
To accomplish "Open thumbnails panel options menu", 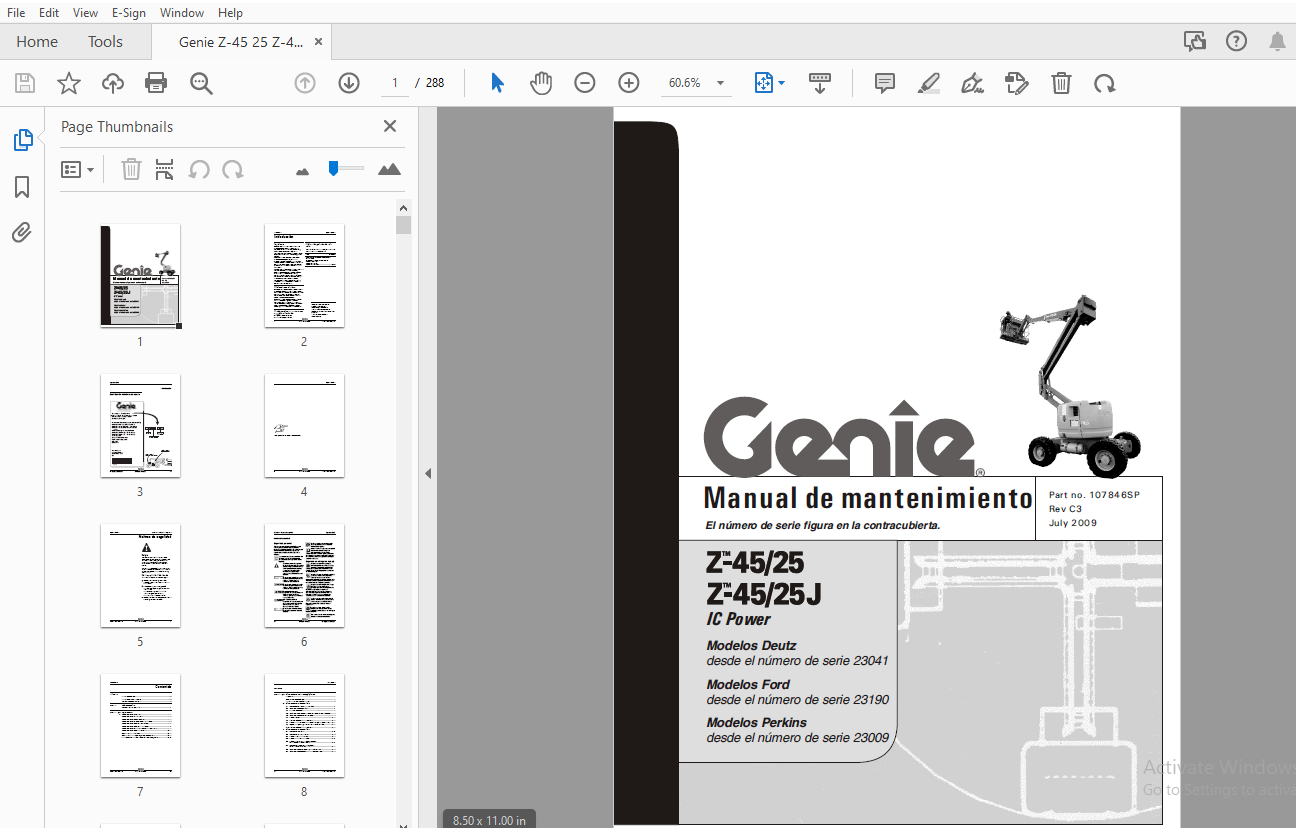I will tap(77, 169).
